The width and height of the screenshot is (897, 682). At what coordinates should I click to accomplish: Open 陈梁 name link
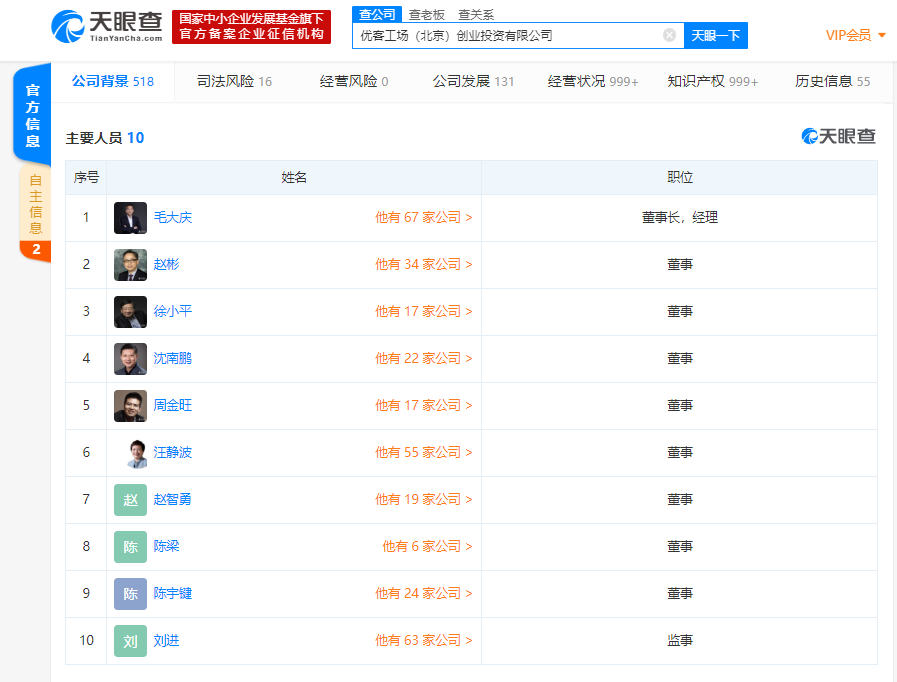click(166, 546)
